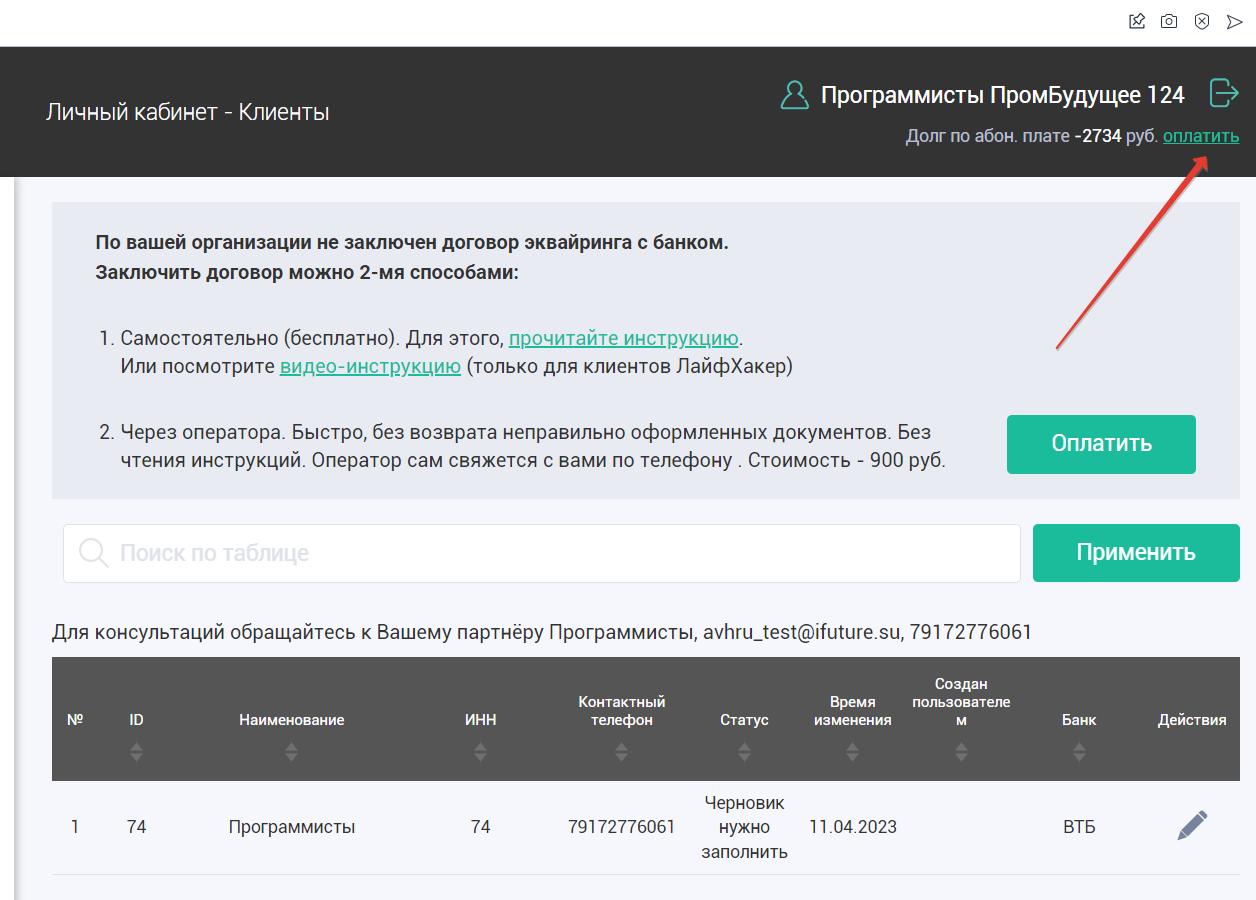Sort the table by the ID column
This screenshot has height=900, width=1256.
[x=136, y=752]
